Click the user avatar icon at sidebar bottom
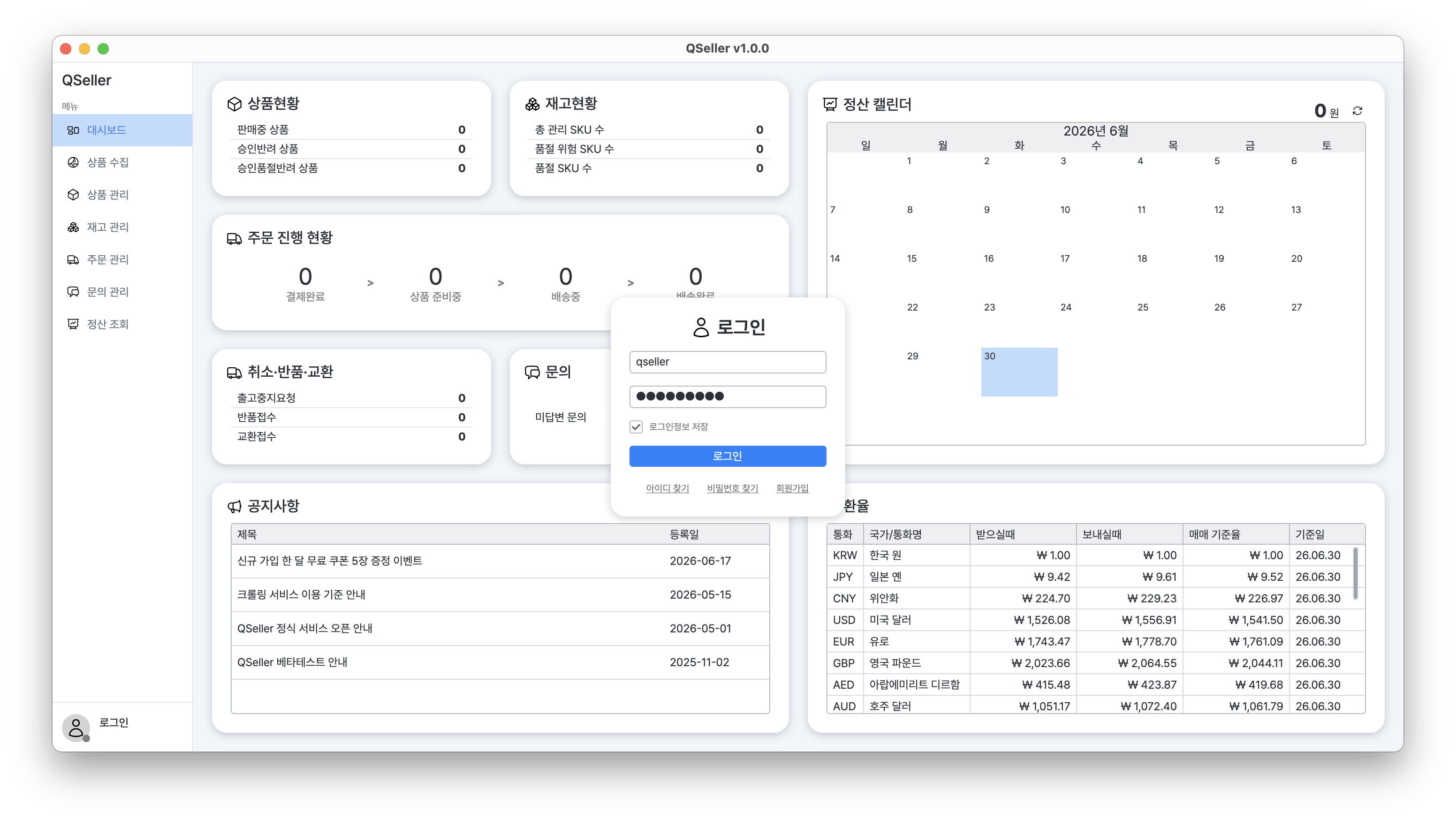Viewport: 1456px width, 821px height. [x=76, y=727]
